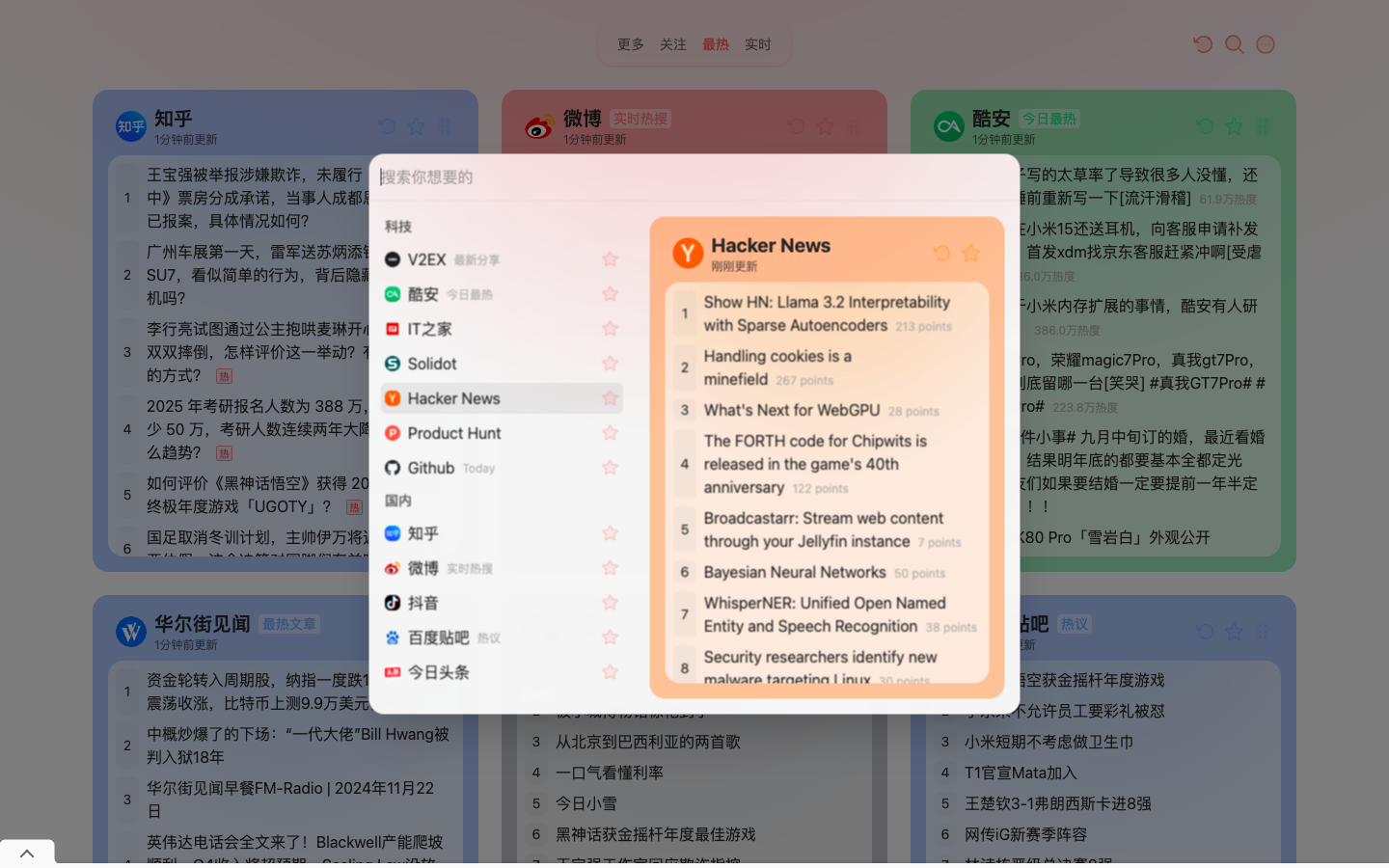This screenshot has width=1389, height=868.
Task: Select 抖音 source in search list
Action: (x=502, y=603)
